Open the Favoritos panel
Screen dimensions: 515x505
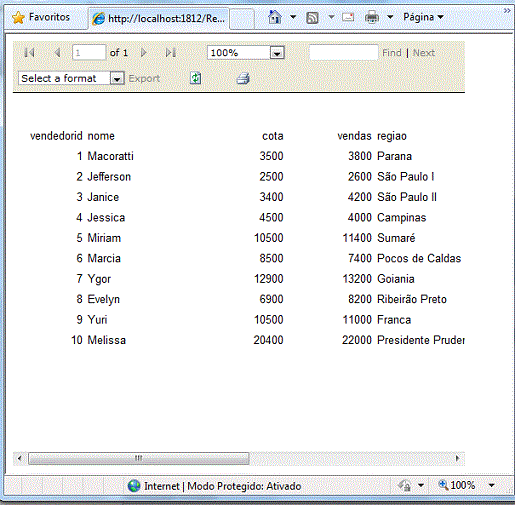41,17
